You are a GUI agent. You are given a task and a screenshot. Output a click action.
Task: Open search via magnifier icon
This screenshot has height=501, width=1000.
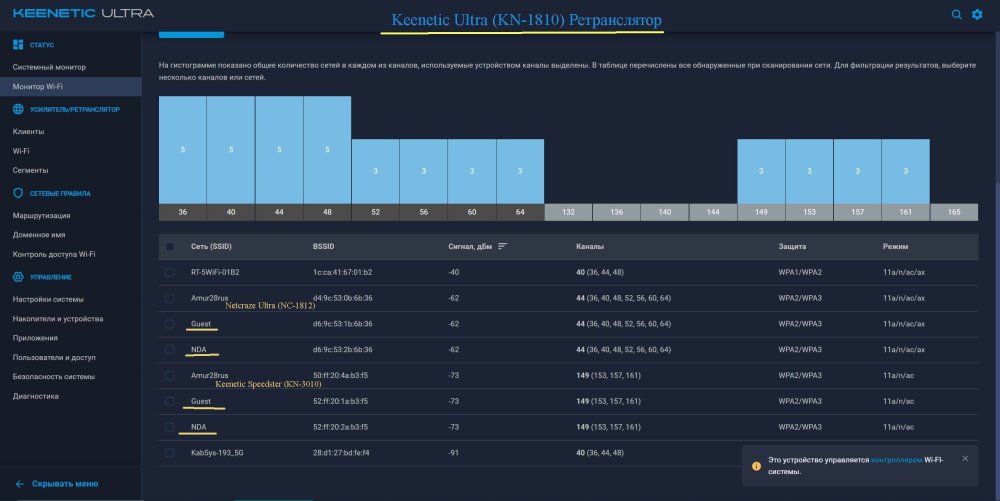(956, 14)
